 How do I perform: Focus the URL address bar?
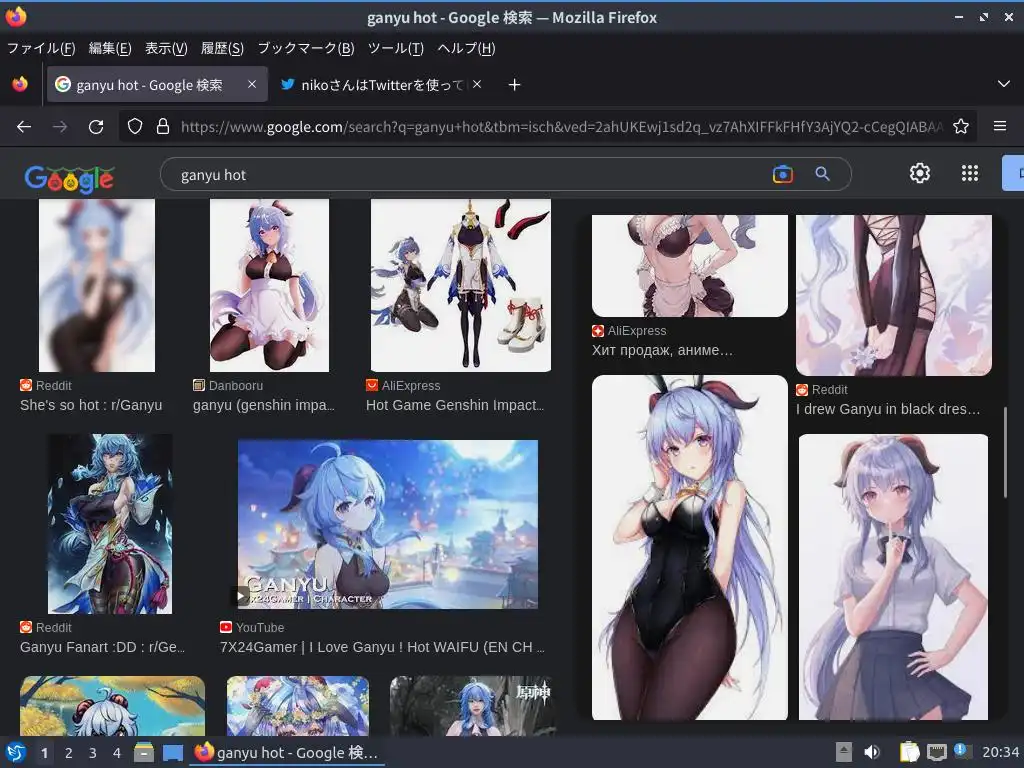[562, 127]
